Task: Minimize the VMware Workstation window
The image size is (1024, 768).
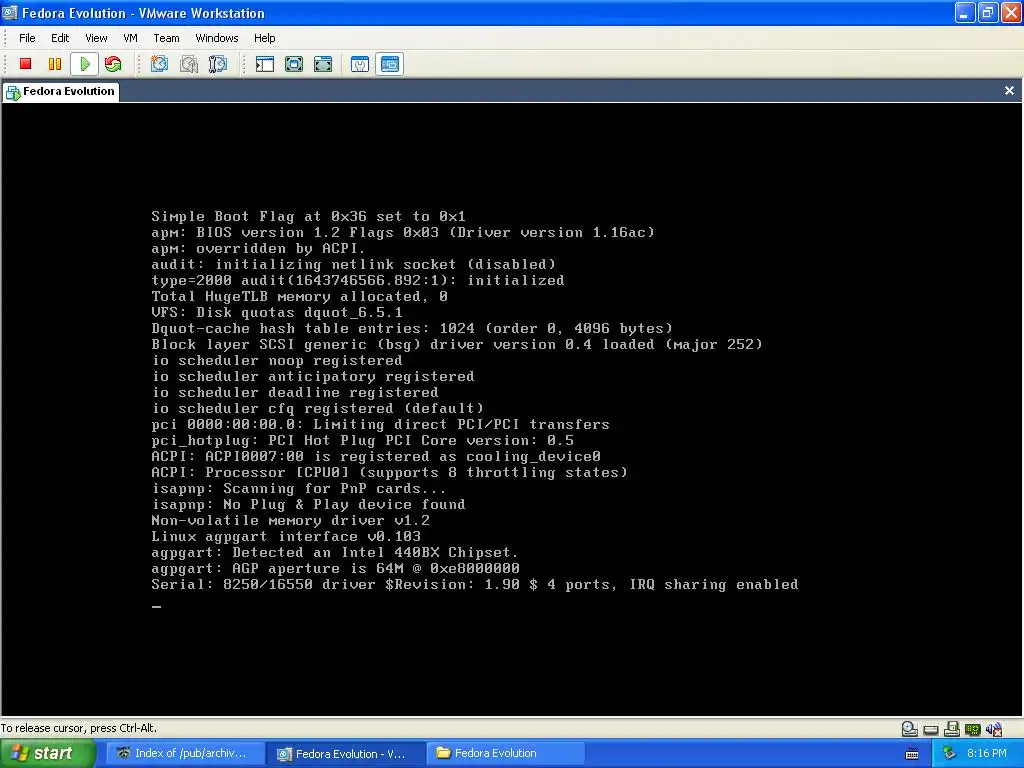Action: [x=965, y=13]
